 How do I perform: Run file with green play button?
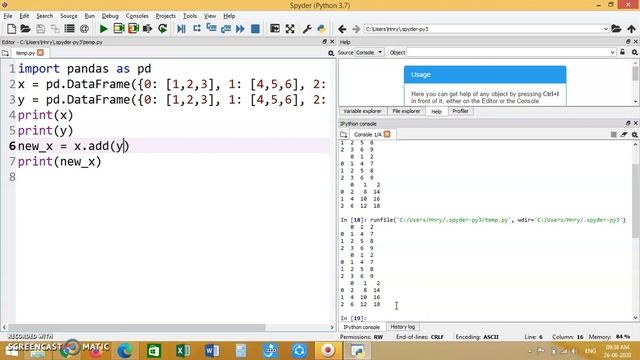103,29
